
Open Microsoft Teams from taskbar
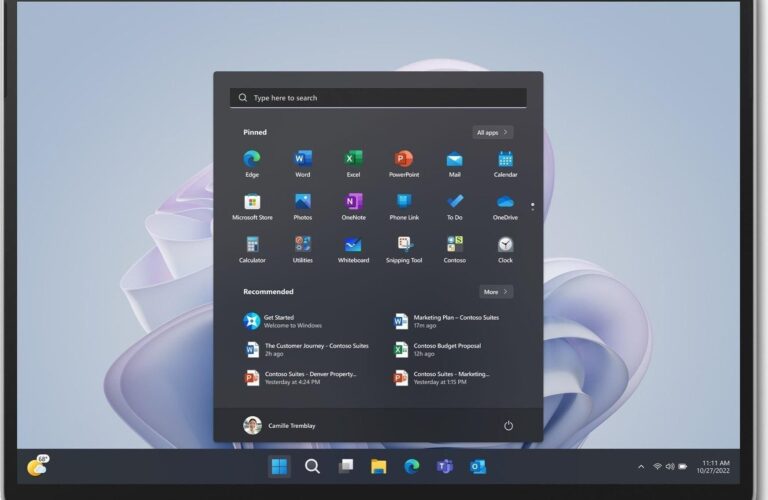[445, 467]
